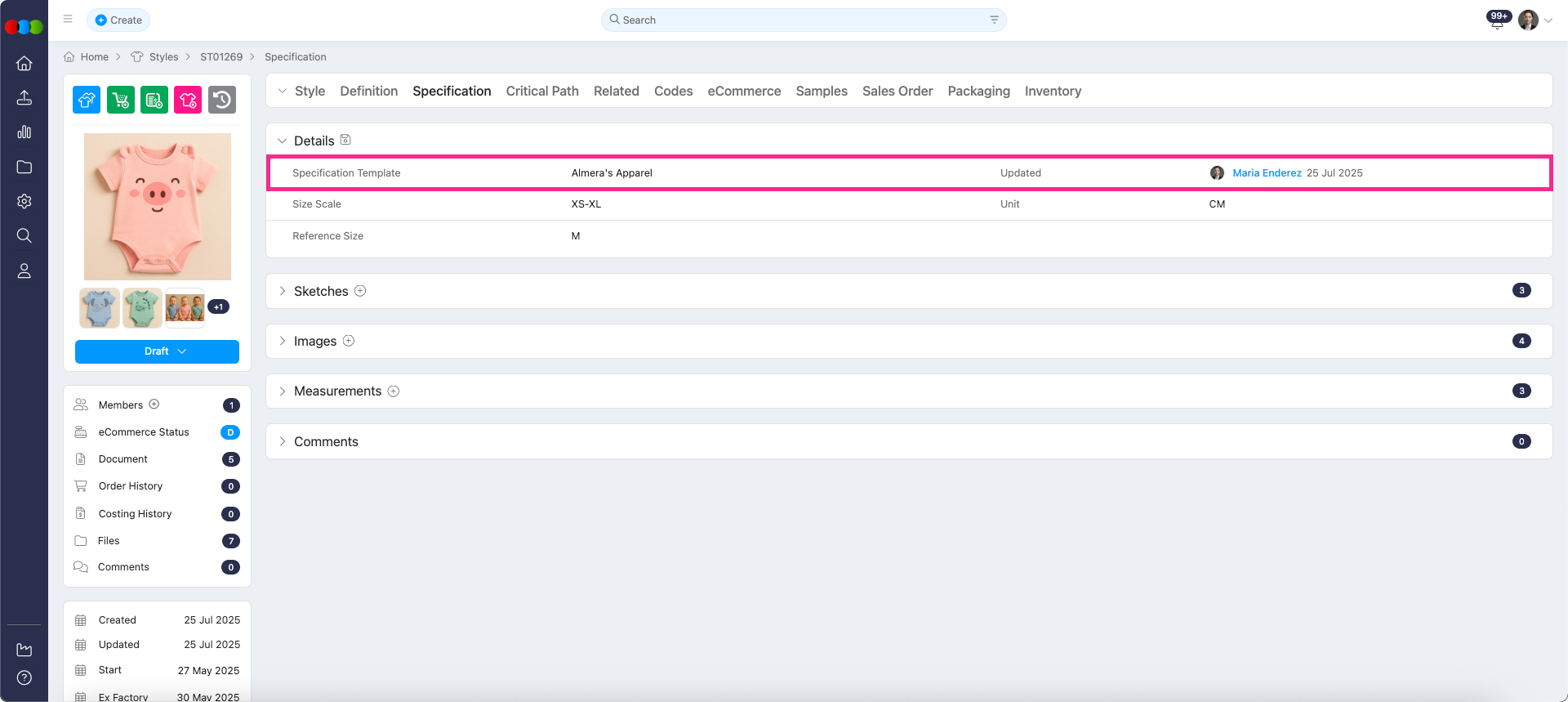The width and height of the screenshot is (1568, 702).
Task: Click the Maria Enderez user link
Action: 1267,172
